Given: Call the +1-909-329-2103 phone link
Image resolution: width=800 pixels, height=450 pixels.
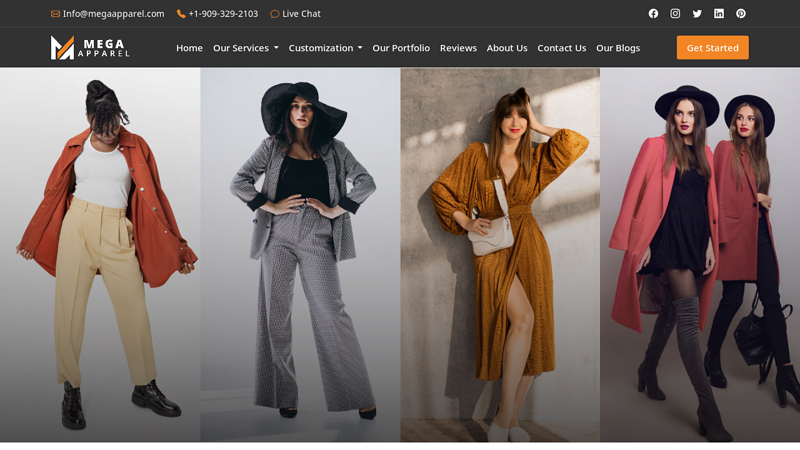Looking at the screenshot, I should (x=223, y=14).
